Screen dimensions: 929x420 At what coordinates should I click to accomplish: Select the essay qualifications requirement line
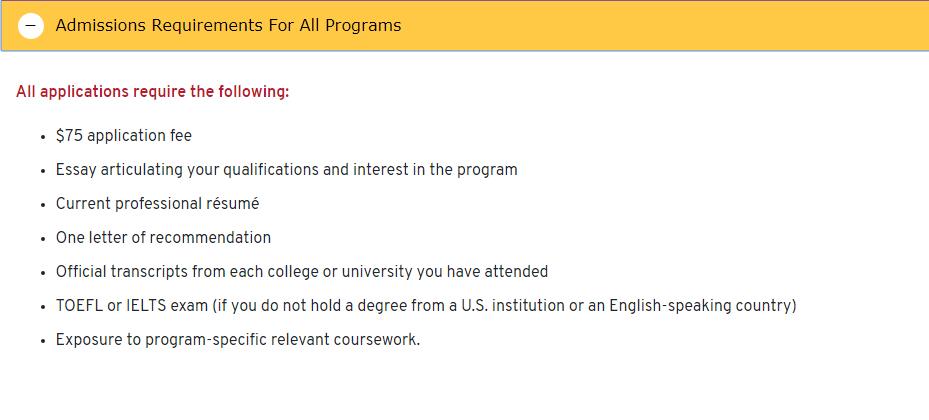point(286,170)
